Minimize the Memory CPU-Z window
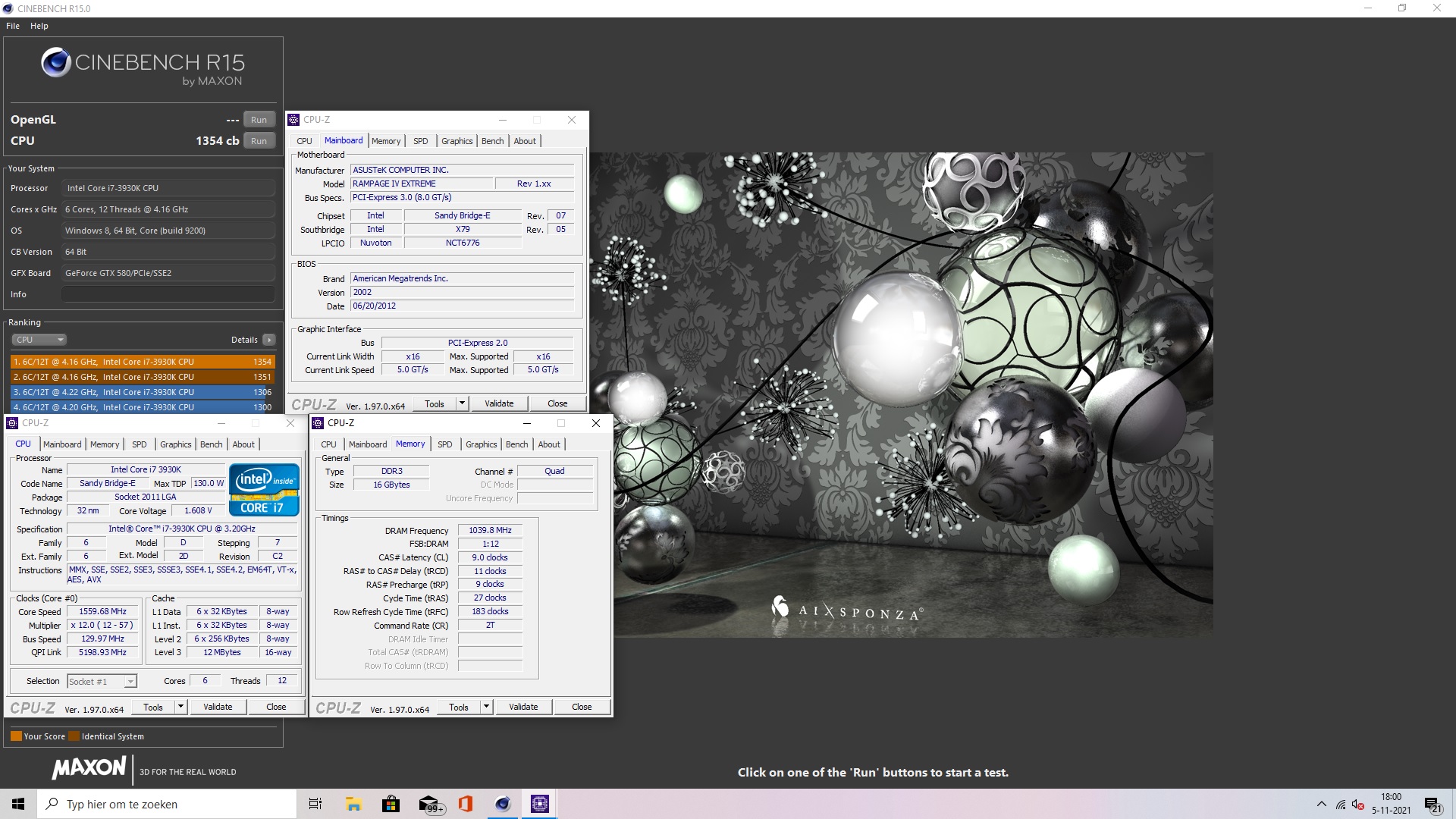 (526, 423)
